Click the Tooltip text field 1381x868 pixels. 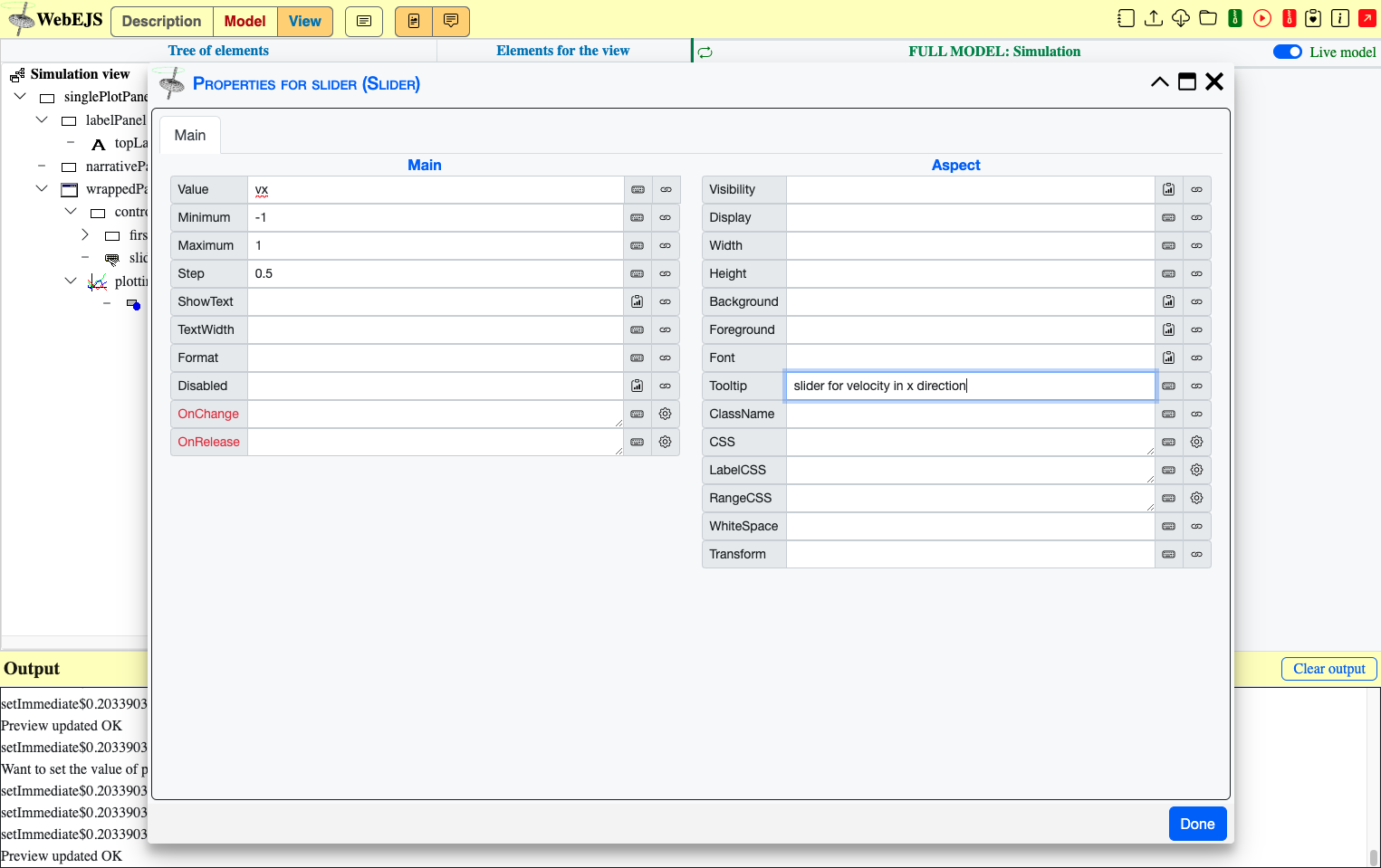tap(971, 386)
